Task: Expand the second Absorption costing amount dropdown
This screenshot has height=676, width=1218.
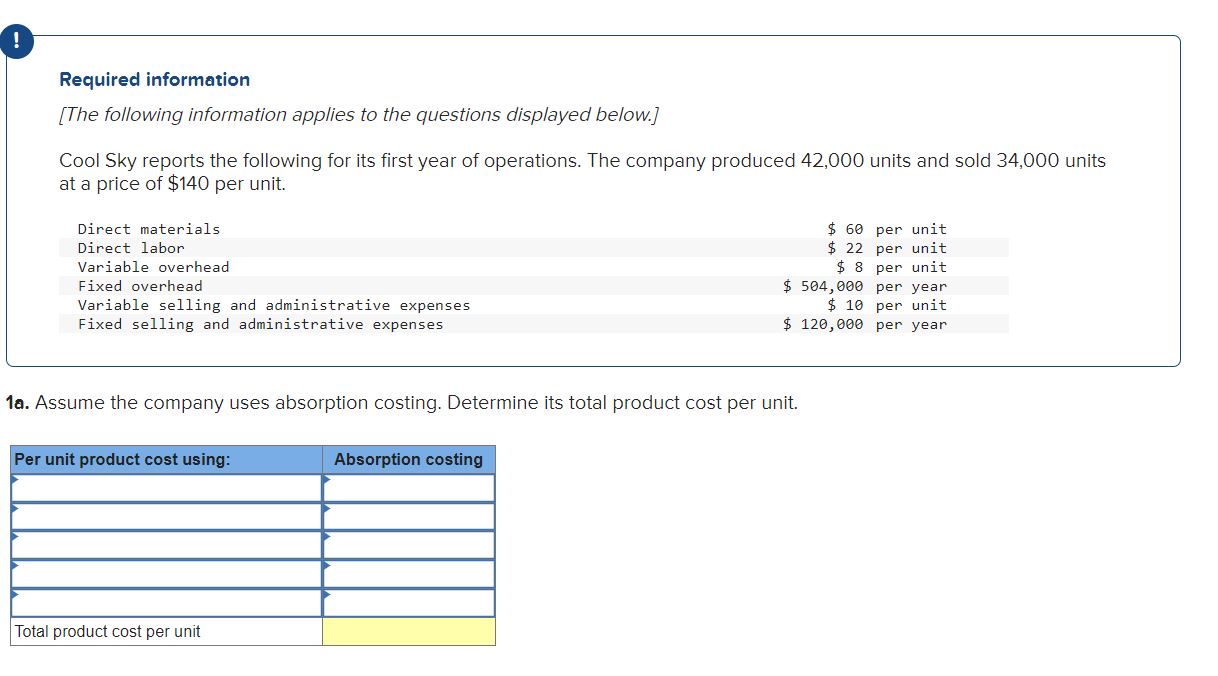Action: [407, 516]
